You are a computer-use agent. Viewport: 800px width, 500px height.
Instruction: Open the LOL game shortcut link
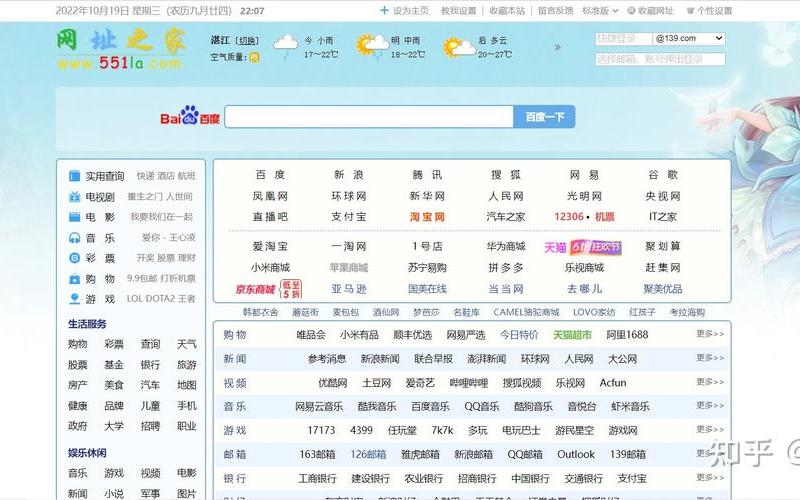point(135,299)
